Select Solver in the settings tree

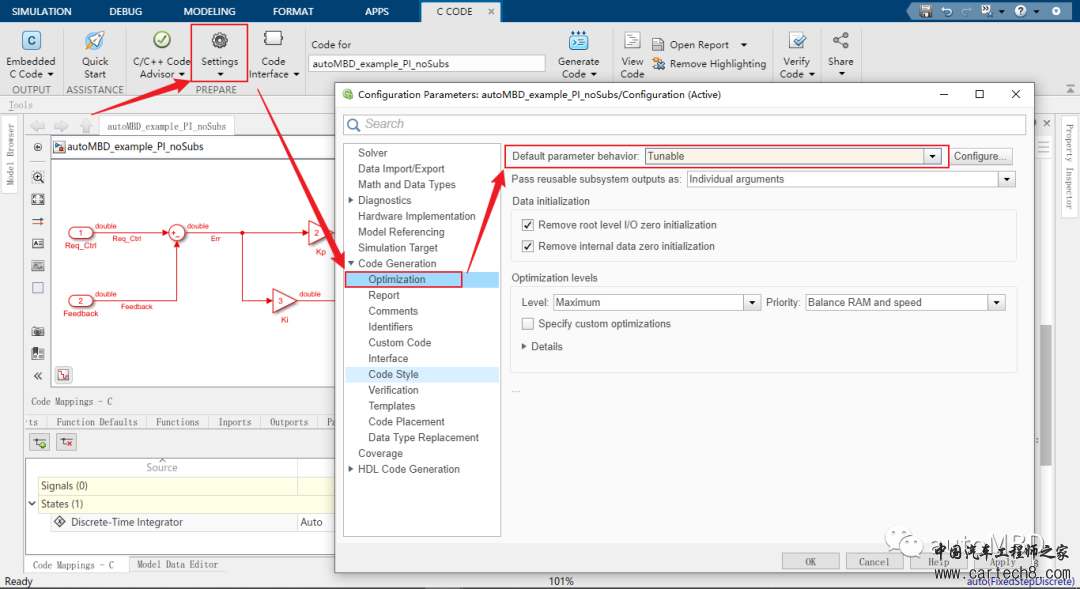click(x=373, y=153)
